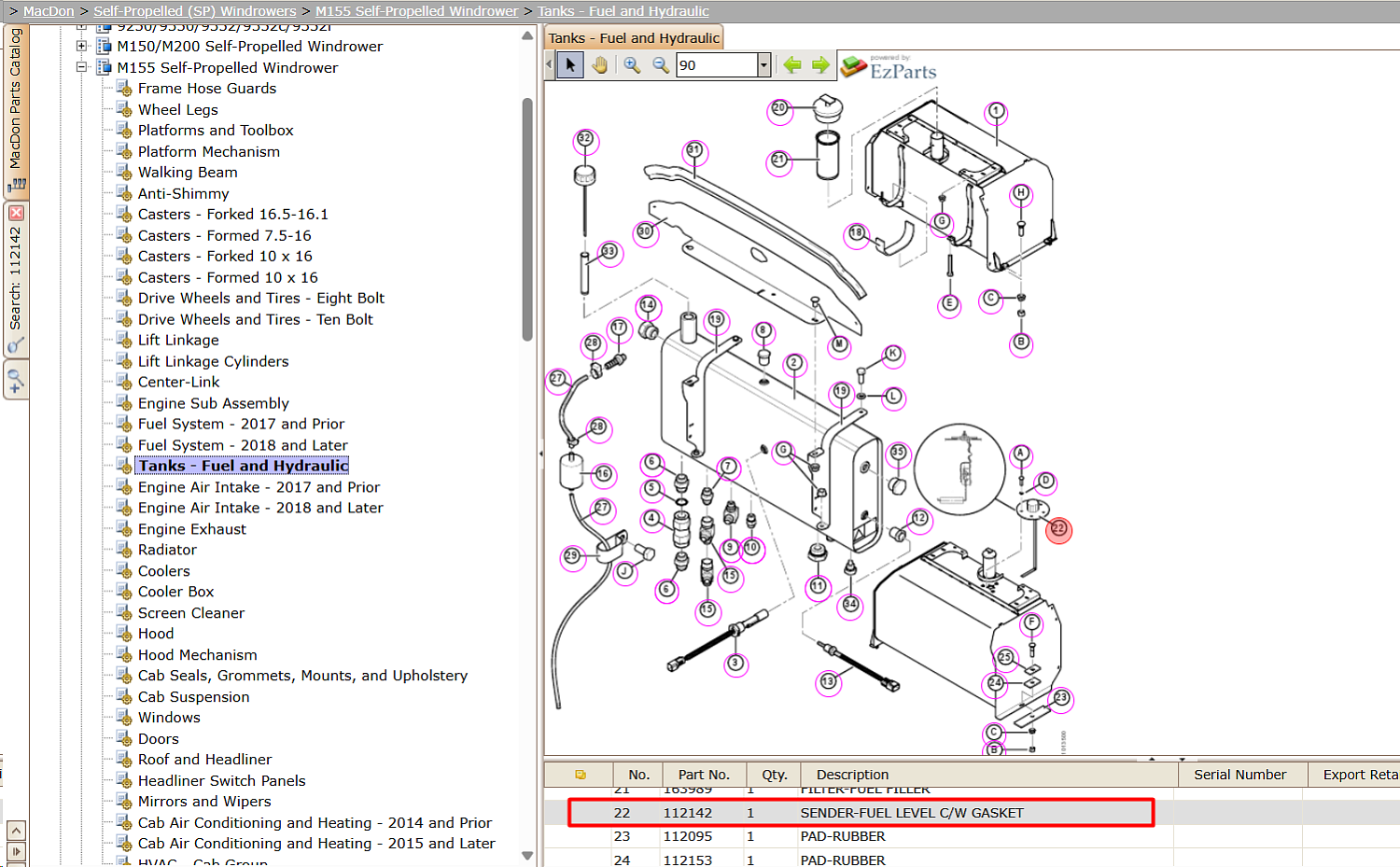This screenshot has height=867, width=1400.
Task: Click the Engine Exhaust assembly icon
Action: tap(124, 529)
